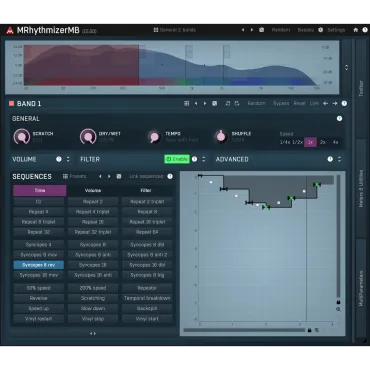Click the copy icon in Band 1 header
This screenshot has width=370, height=370.
point(237,104)
